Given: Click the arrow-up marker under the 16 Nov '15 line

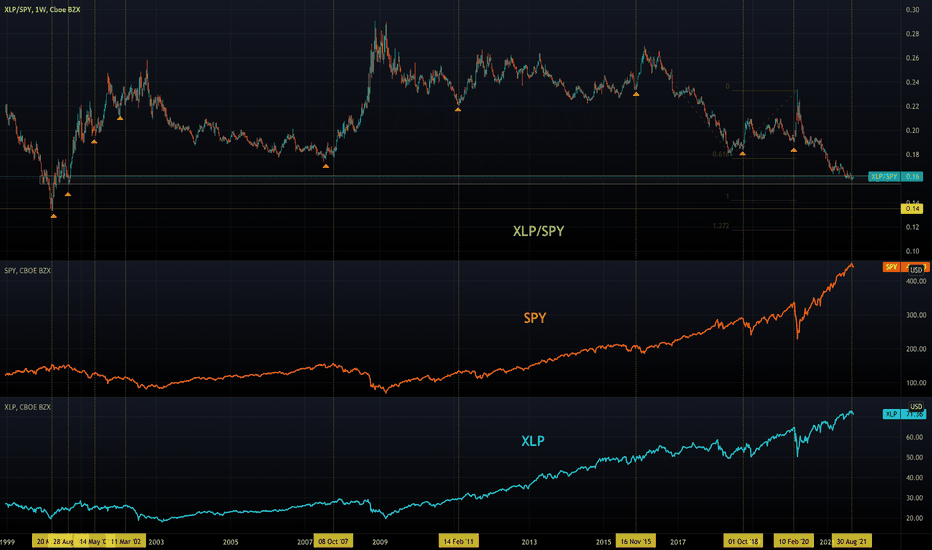Looking at the screenshot, I should tap(636, 94).
